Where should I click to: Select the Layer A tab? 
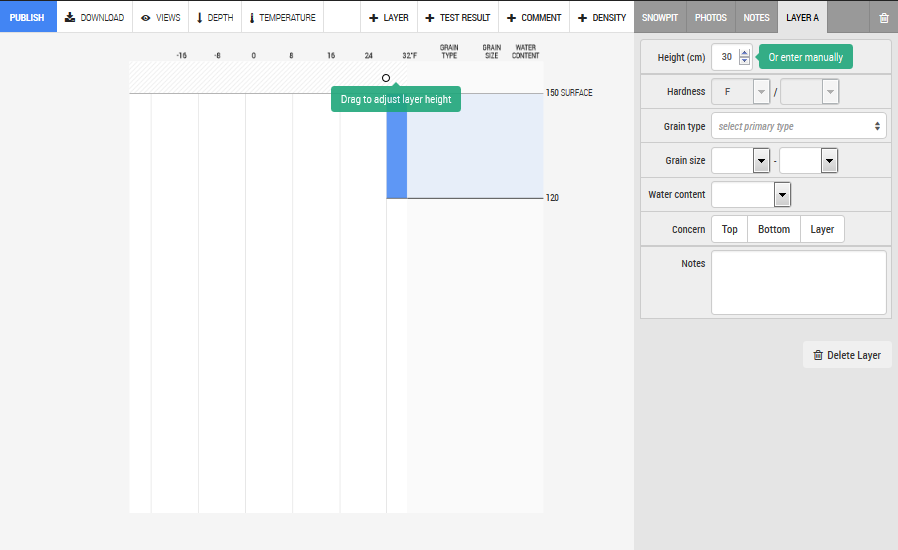(x=802, y=17)
